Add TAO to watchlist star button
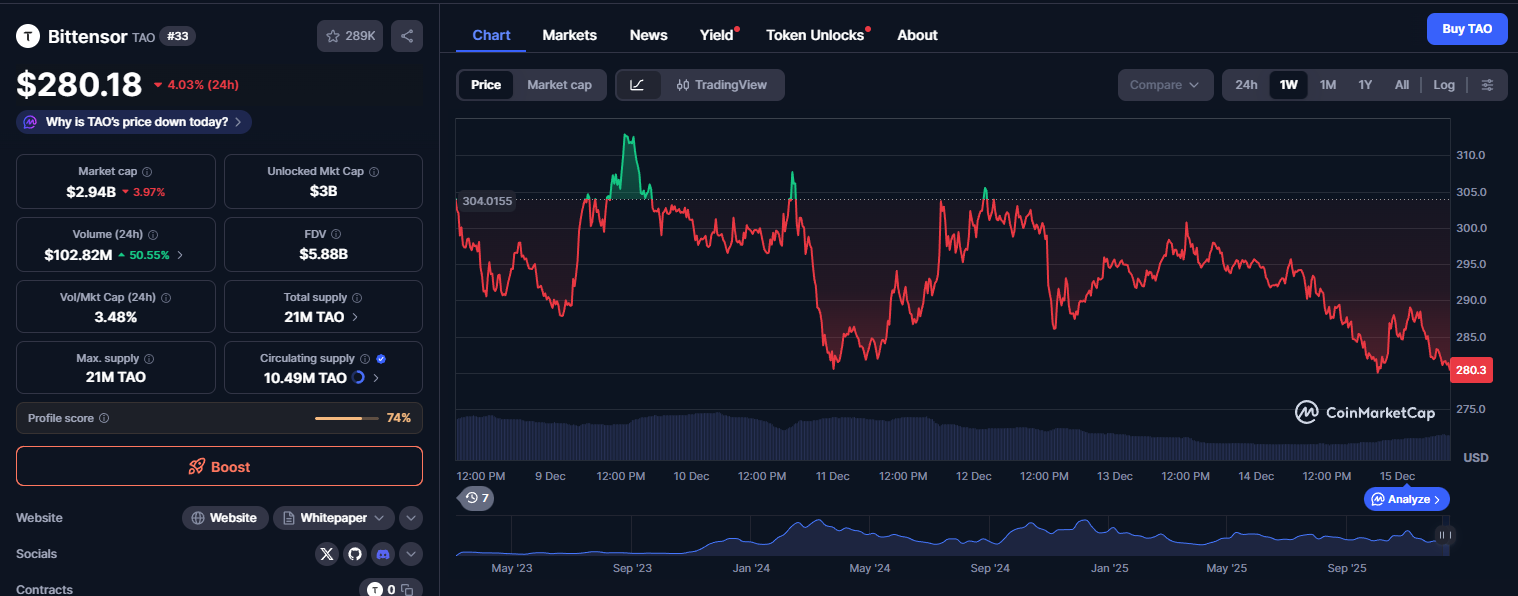Screen dimensions: 1518x596 (x=349, y=36)
